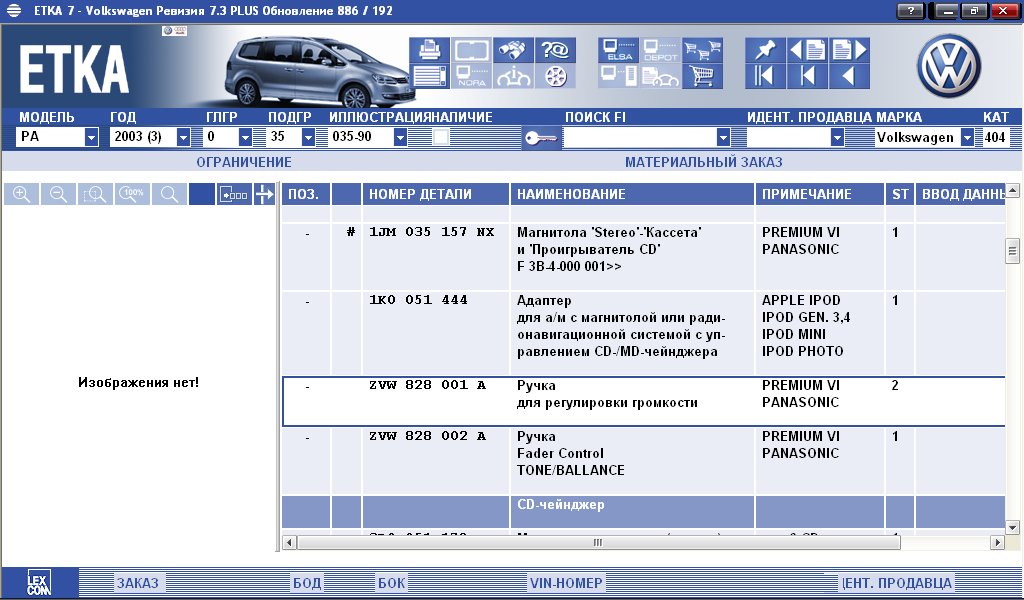The width and height of the screenshot is (1024, 600).
Task: Click the panel splitter arrow icon
Action: pos(264,194)
